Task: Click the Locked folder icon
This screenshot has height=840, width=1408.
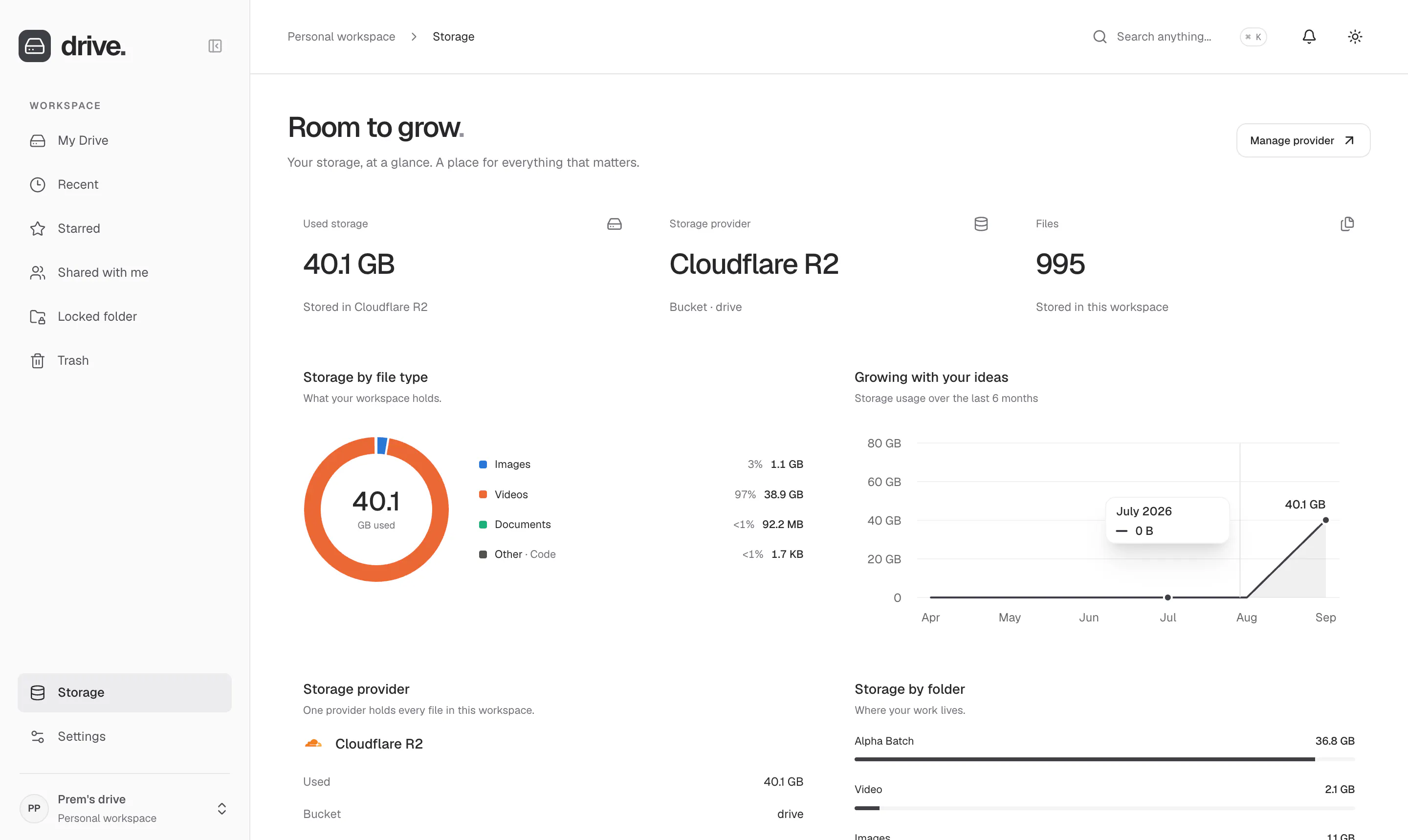Action: click(37, 316)
